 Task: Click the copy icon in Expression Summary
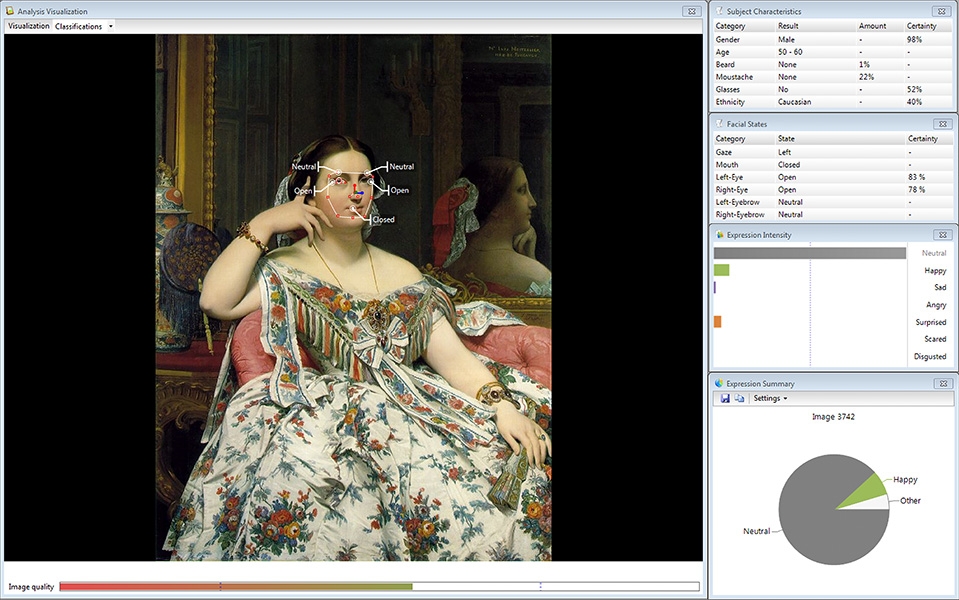click(739, 398)
